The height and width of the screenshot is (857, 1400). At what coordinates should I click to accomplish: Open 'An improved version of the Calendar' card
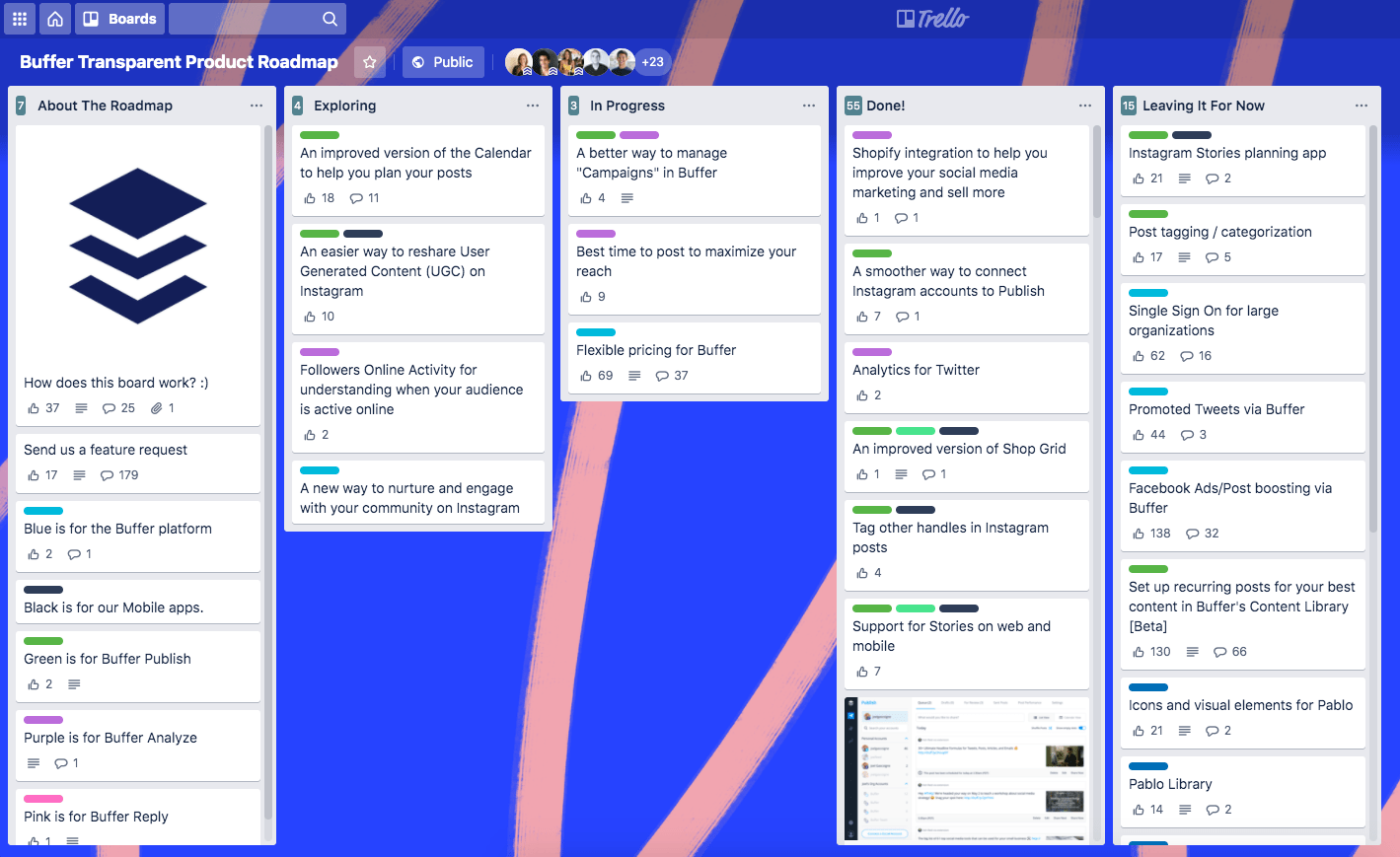[x=418, y=171]
